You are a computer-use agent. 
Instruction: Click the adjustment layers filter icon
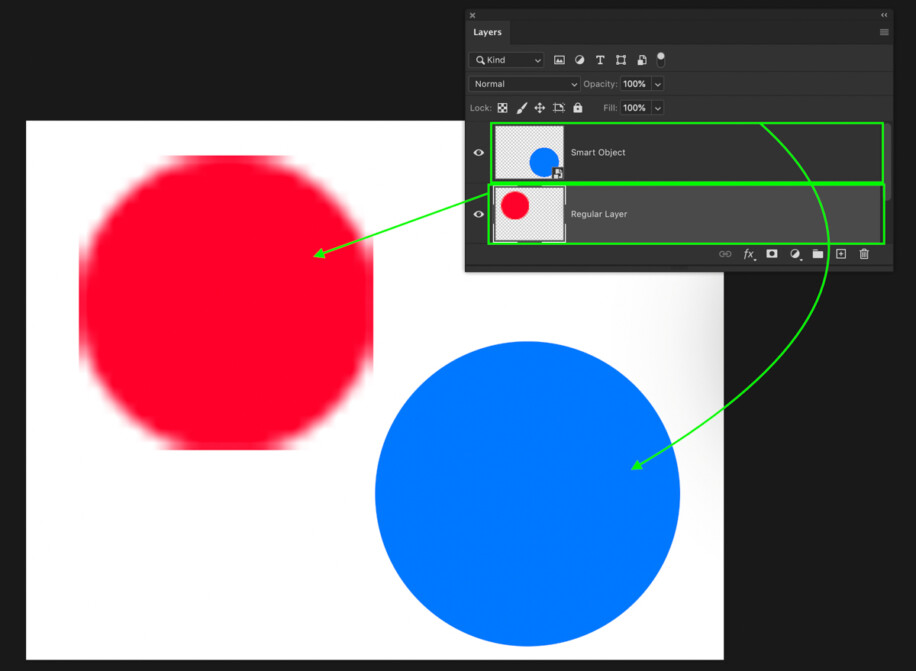[580, 59]
